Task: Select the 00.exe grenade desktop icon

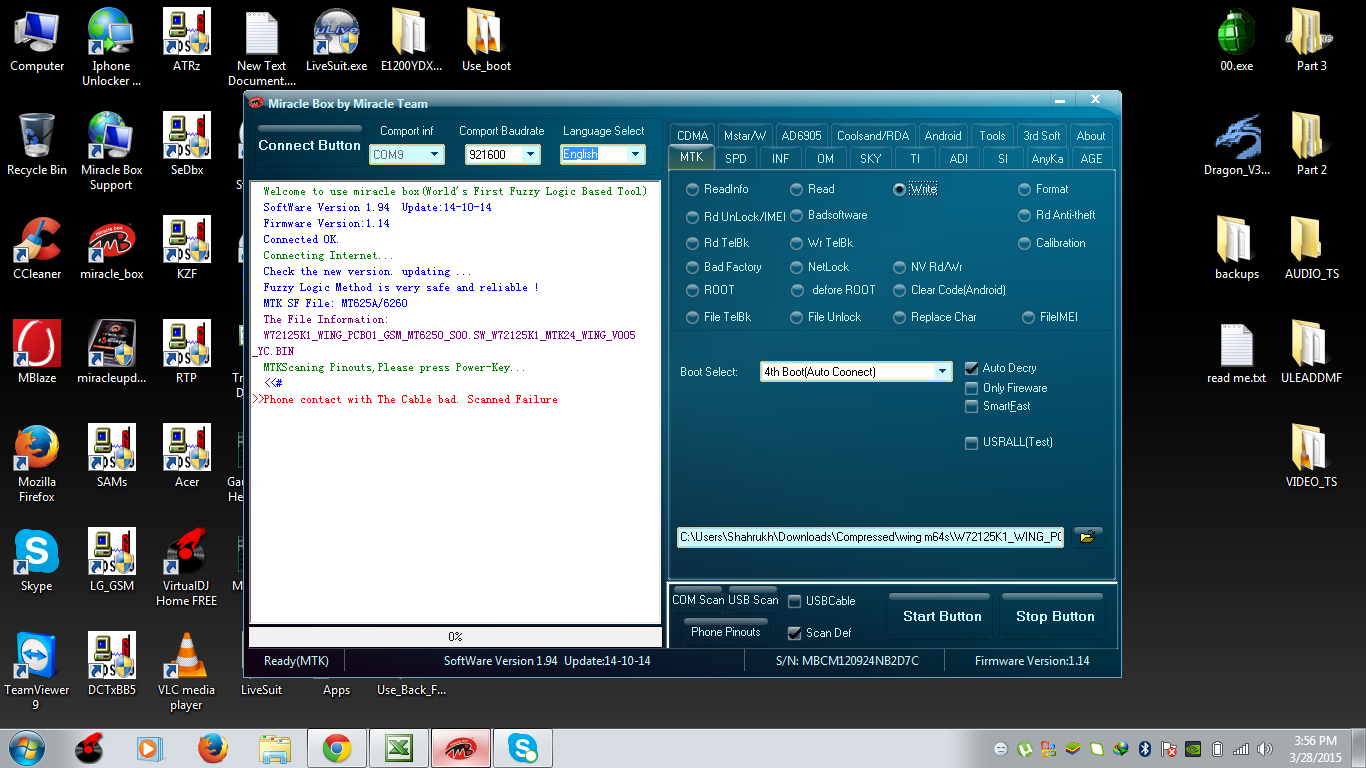Action: (x=1237, y=41)
